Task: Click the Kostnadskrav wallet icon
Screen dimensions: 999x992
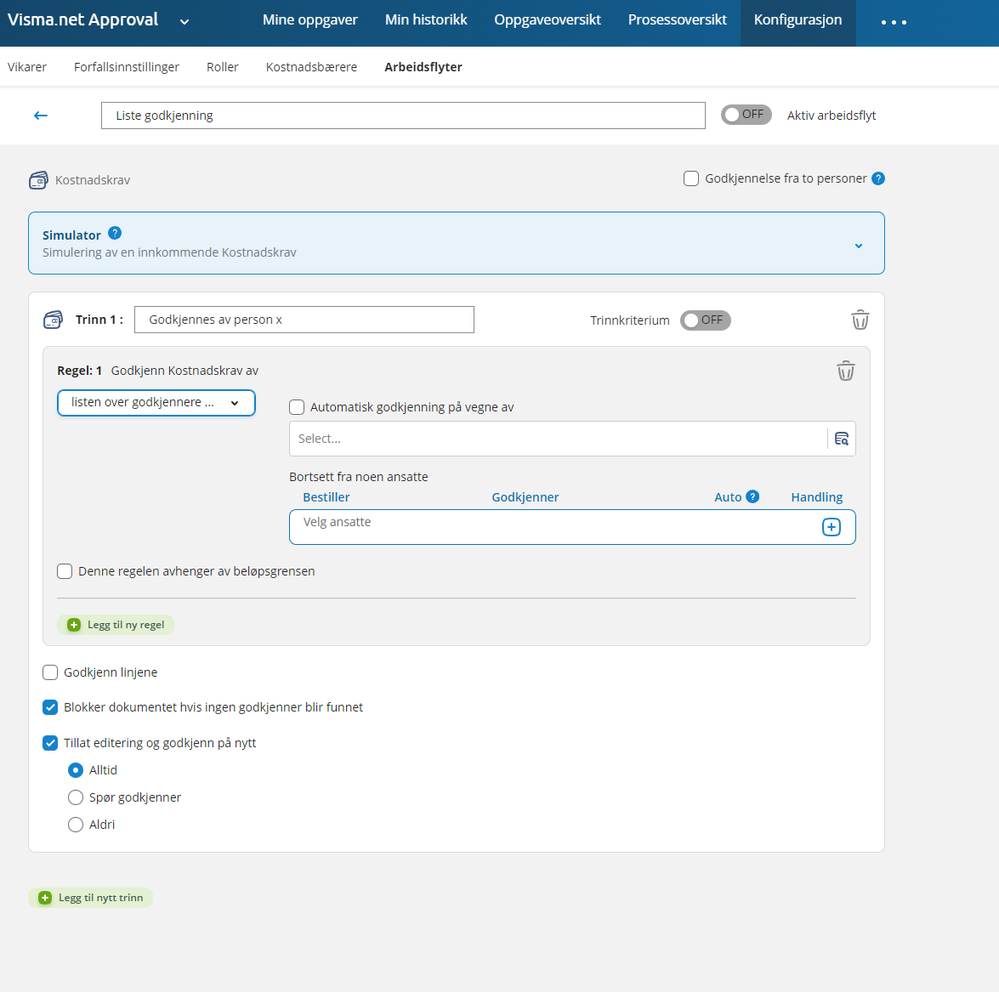Action: (x=38, y=180)
